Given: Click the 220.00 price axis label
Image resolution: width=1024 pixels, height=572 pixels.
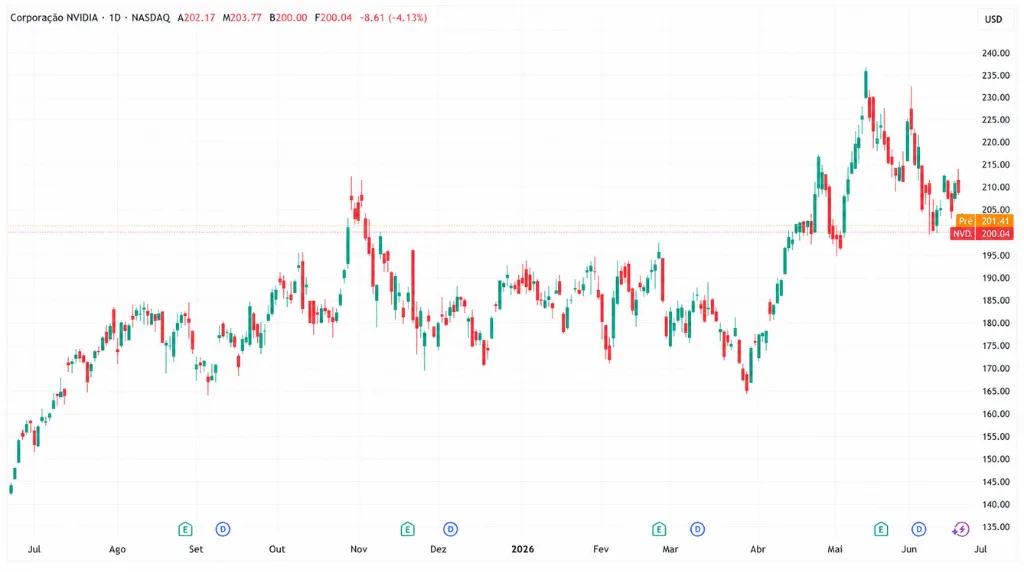Looking at the screenshot, I should click(996, 142).
